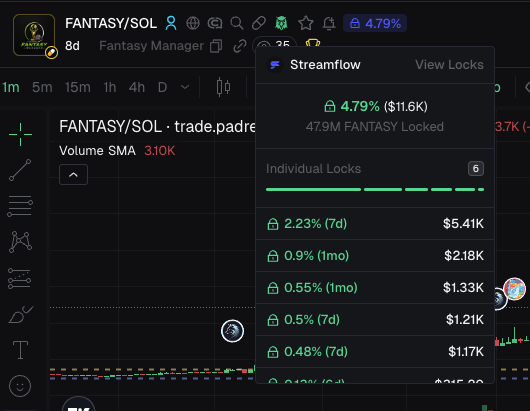Click the Individual Locks count badge 6
This screenshot has width=530, height=411.
(476, 168)
